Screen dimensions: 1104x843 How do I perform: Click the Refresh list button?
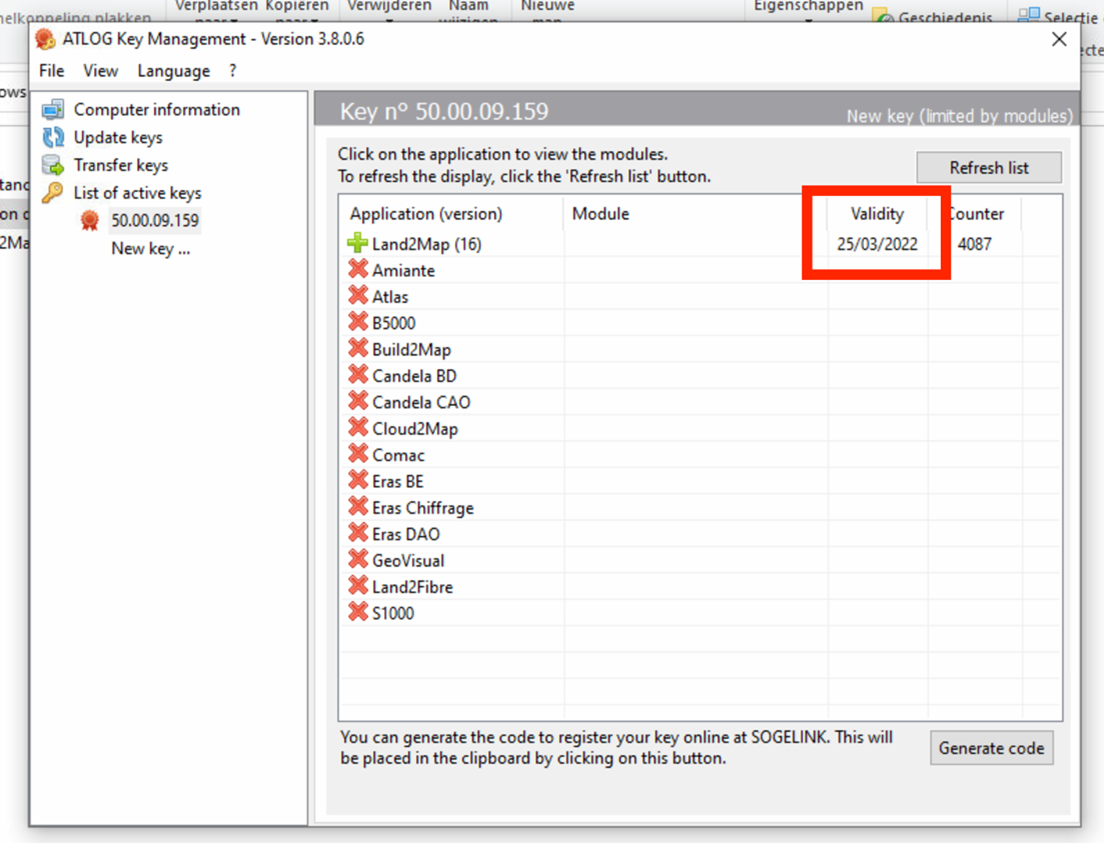point(989,168)
